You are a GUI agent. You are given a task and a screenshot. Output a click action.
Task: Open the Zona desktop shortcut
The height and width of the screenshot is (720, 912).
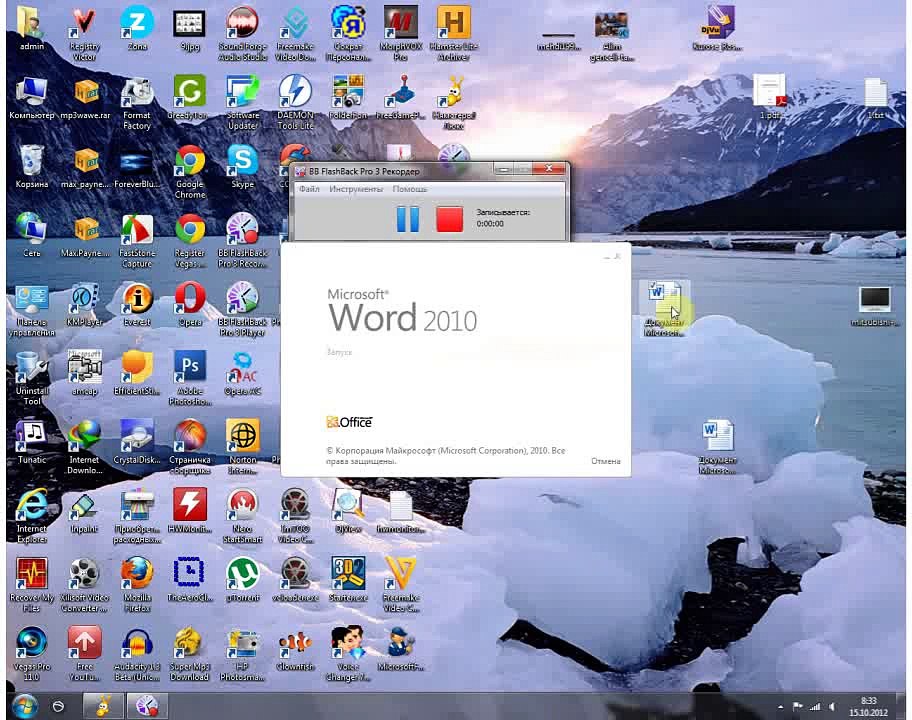click(137, 28)
